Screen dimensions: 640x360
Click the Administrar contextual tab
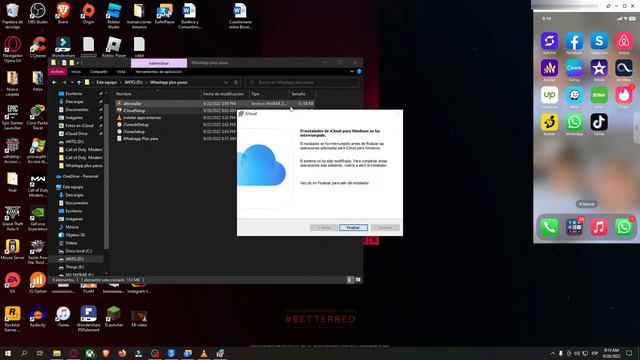[x=159, y=63]
